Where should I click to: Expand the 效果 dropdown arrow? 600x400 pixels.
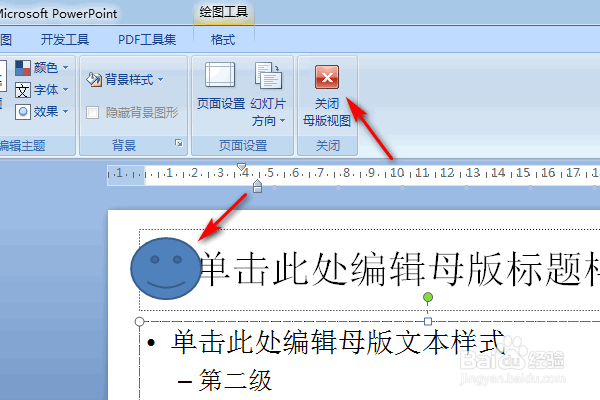(x=65, y=111)
